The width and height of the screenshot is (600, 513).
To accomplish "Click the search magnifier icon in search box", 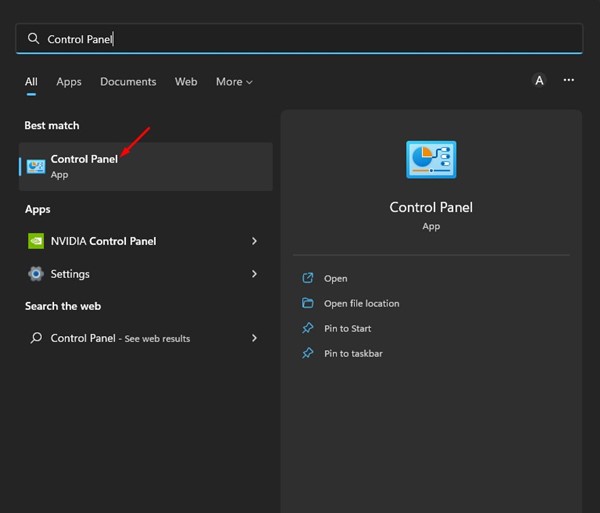I will click(x=33, y=39).
